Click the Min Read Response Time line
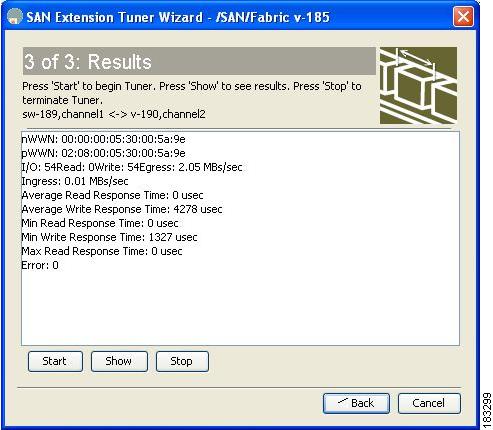Screen dimensions: 493x430 (x=100, y=223)
